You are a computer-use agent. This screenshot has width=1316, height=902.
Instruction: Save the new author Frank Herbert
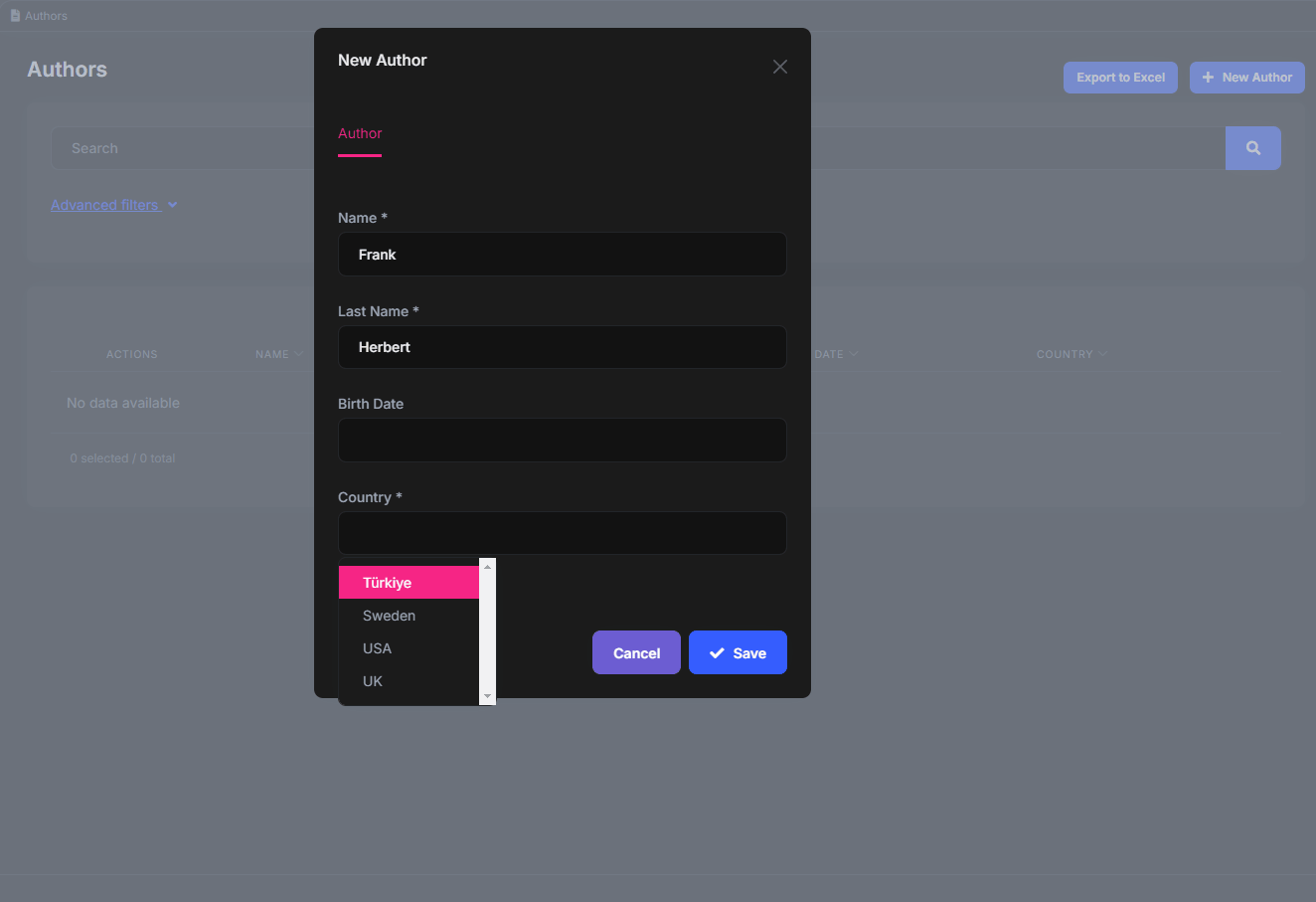pyautogui.click(x=738, y=652)
